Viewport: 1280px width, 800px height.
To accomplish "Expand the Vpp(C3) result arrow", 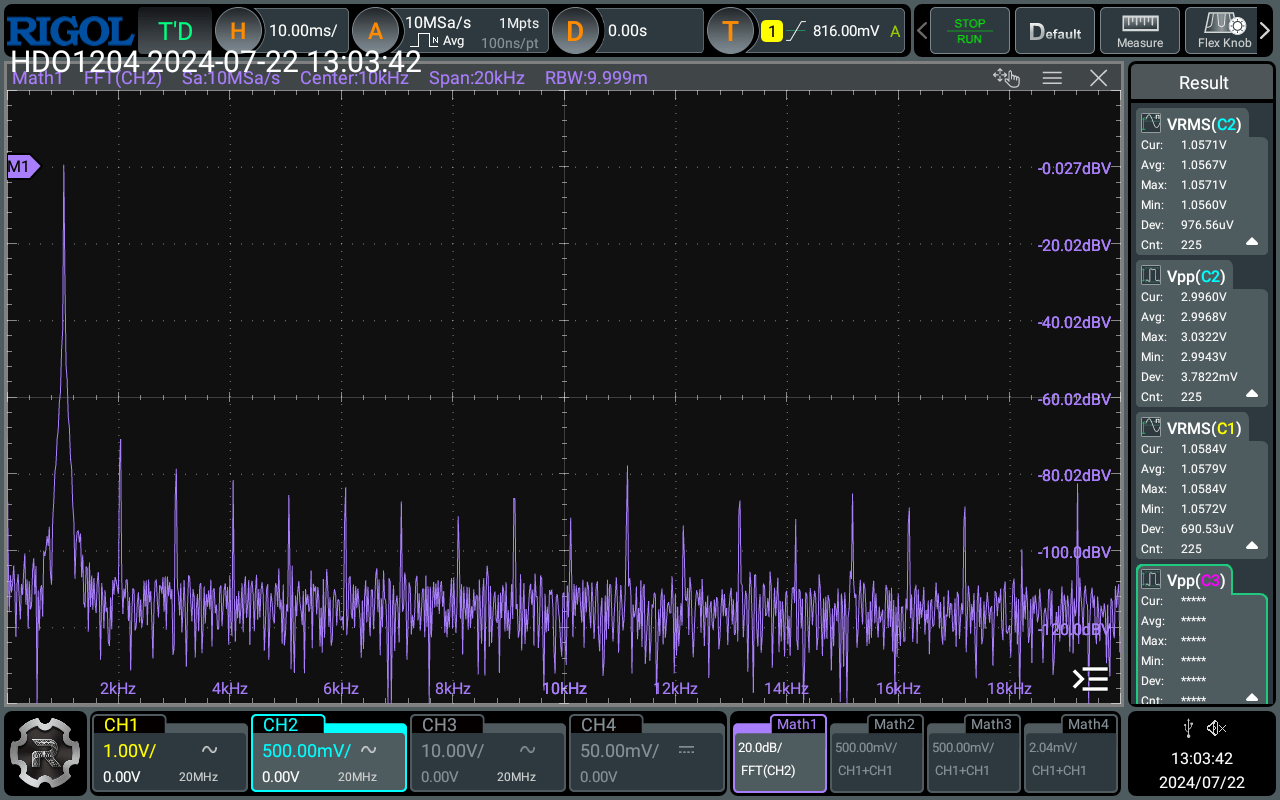I will (1252, 698).
